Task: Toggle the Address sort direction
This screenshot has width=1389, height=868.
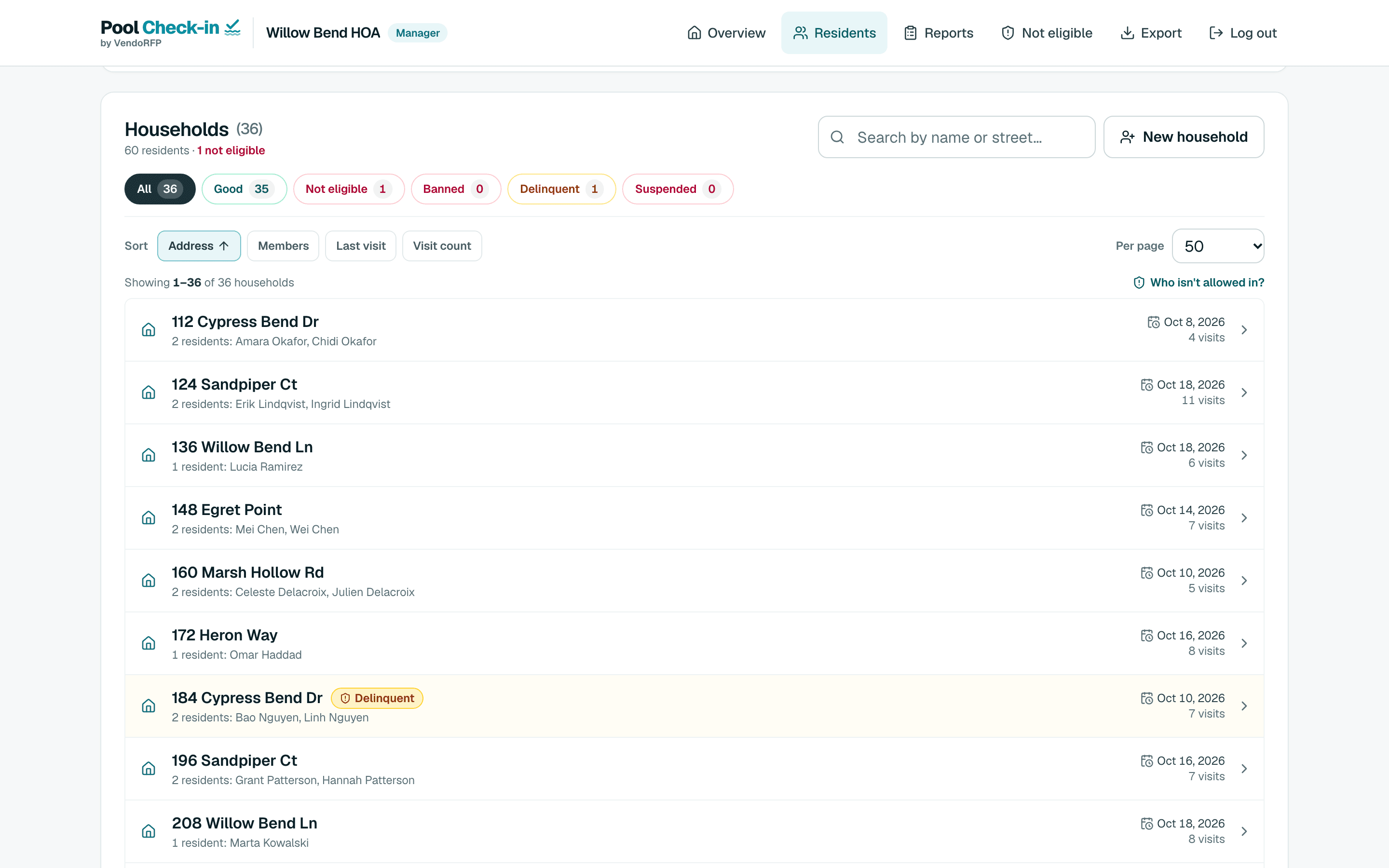Action: pyautogui.click(x=199, y=246)
